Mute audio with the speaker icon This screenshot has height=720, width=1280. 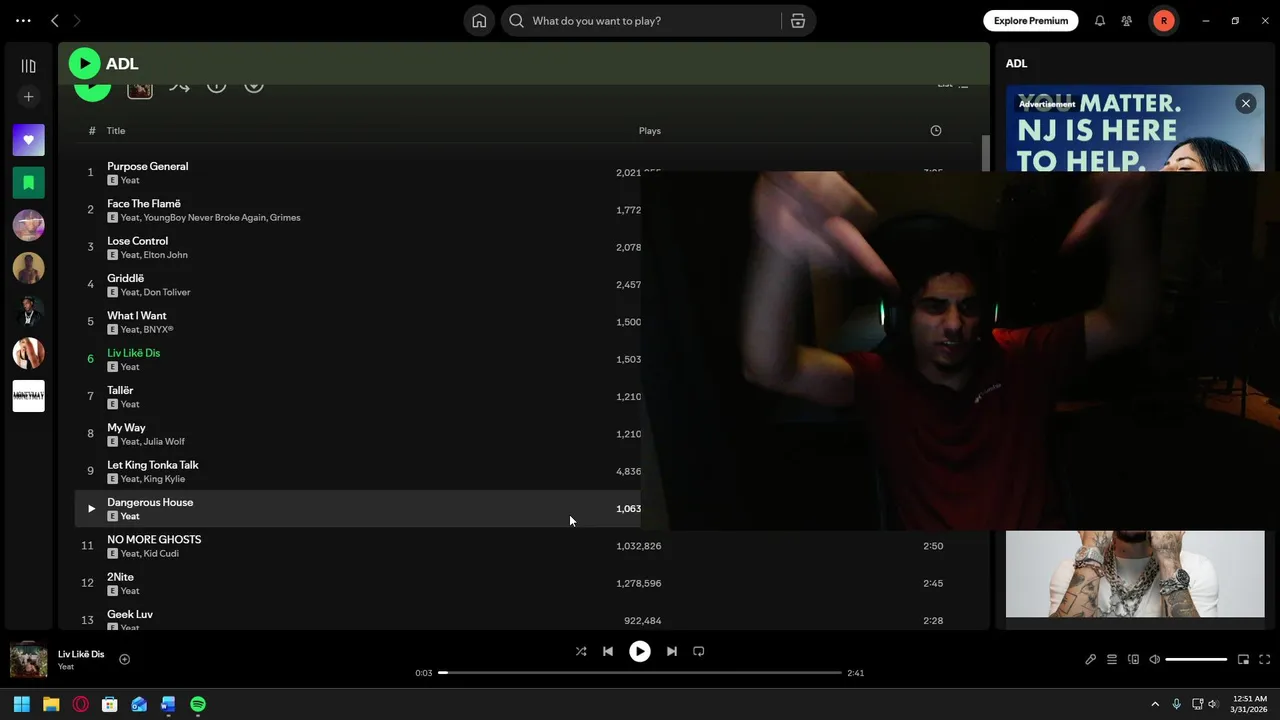click(x=1154, y=659)
